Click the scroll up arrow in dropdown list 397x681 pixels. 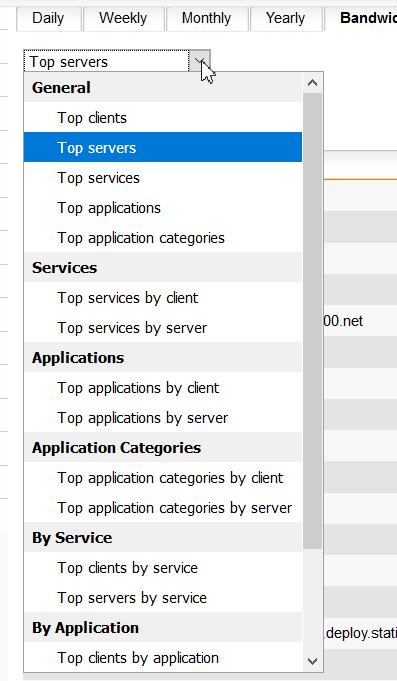[x=312, y=83]
